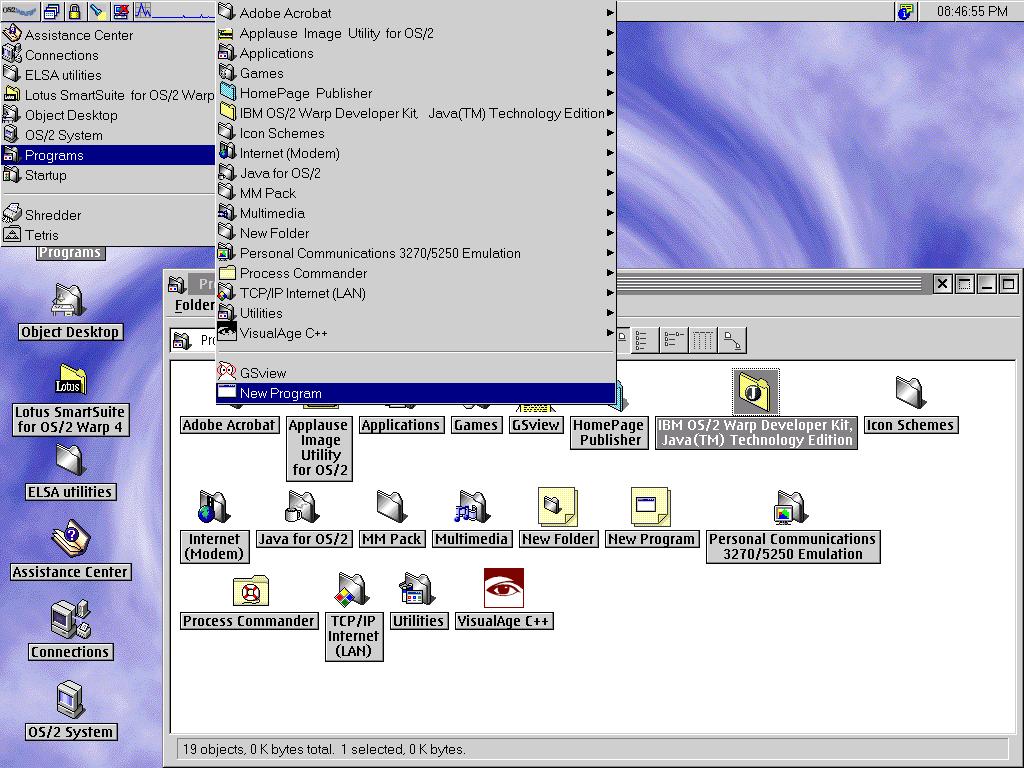Click the tray icon beside the clock
Image resolution: width=1024 pixels, height=768 pixels.
905,11
